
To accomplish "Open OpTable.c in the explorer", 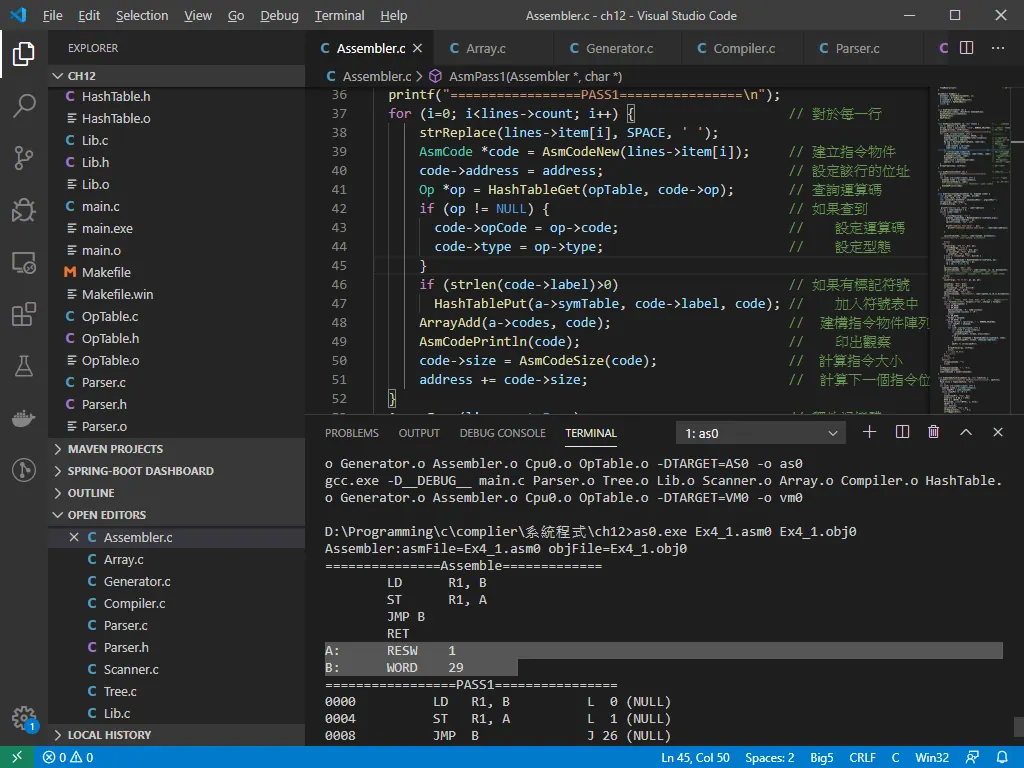I will pyautogui.click(x=110, y=316).
